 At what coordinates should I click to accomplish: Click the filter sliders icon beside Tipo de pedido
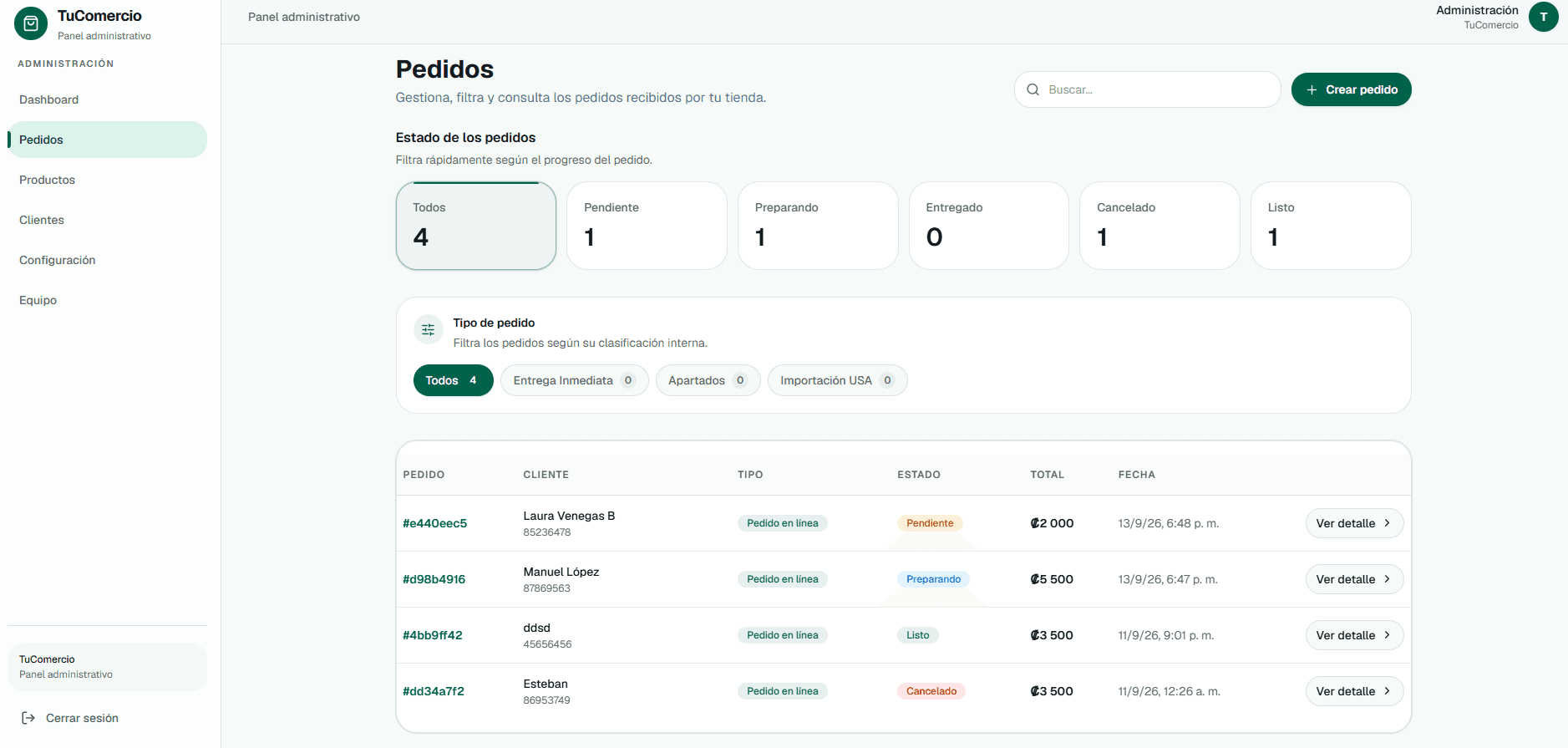coord(429,330)
